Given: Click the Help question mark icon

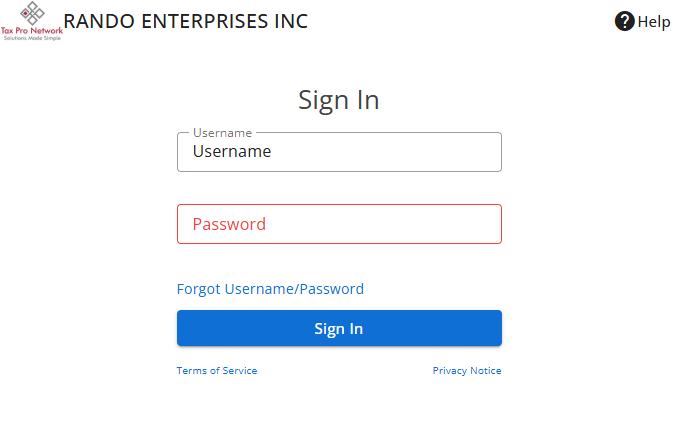Looking at the screenshot, I should 625,21.
